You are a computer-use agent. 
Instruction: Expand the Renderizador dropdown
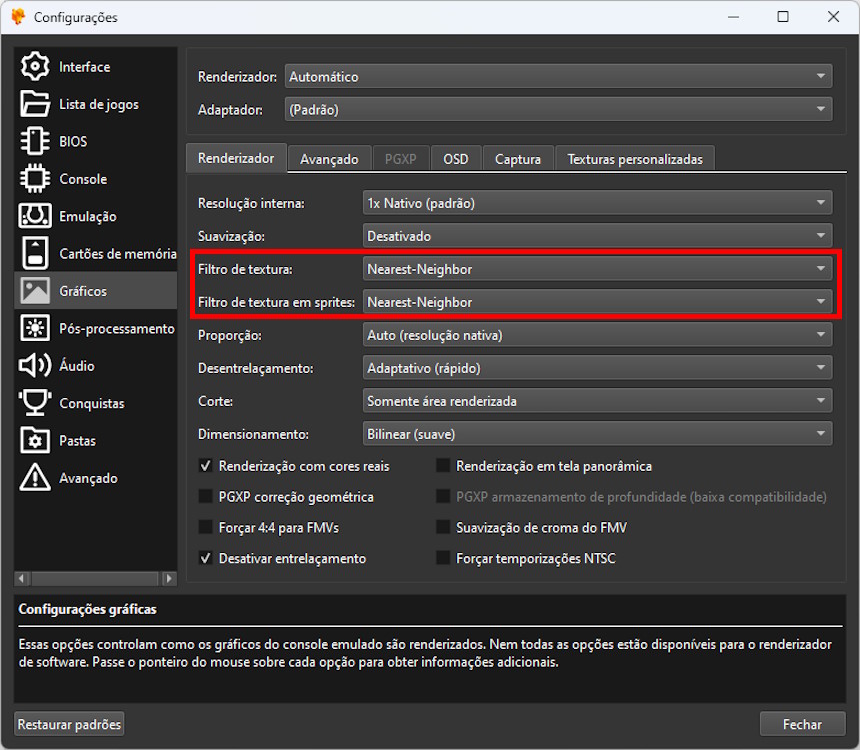pos(558,77)
